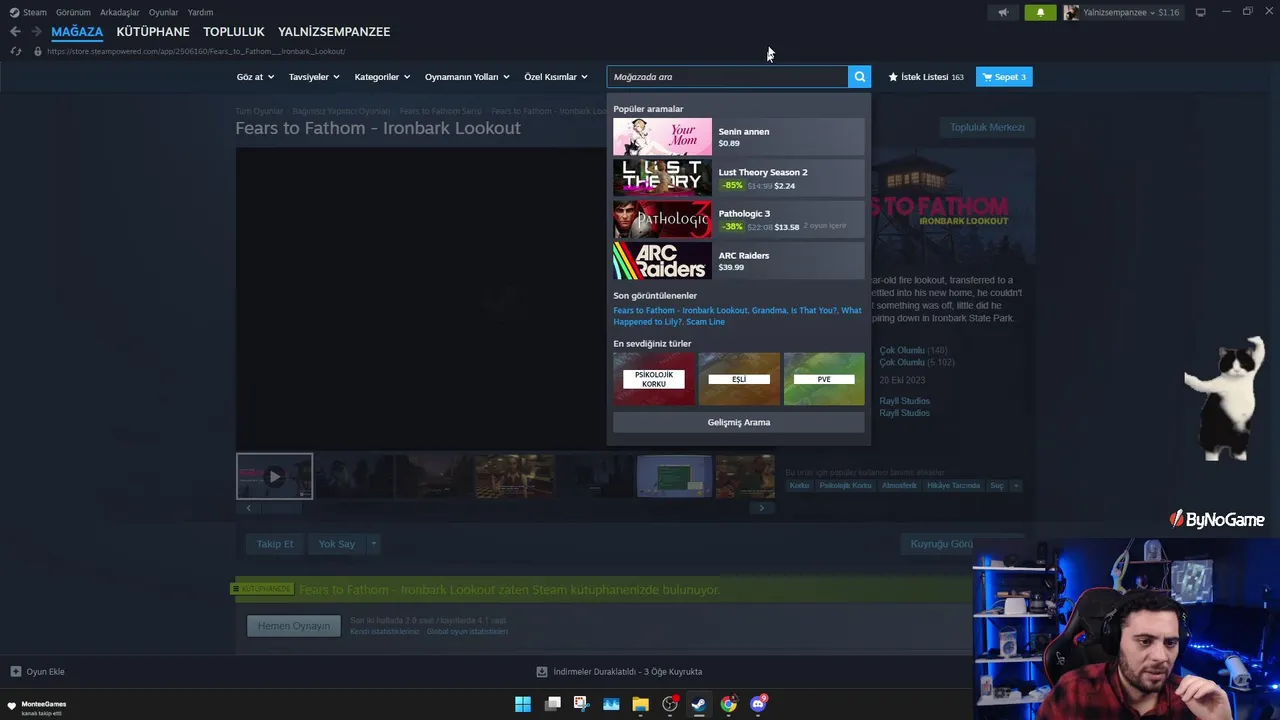Open OBS Studio from the taskbar
Image resolution: width=1280 pixels, height=720 pixels.
click(x=670, y=704)
